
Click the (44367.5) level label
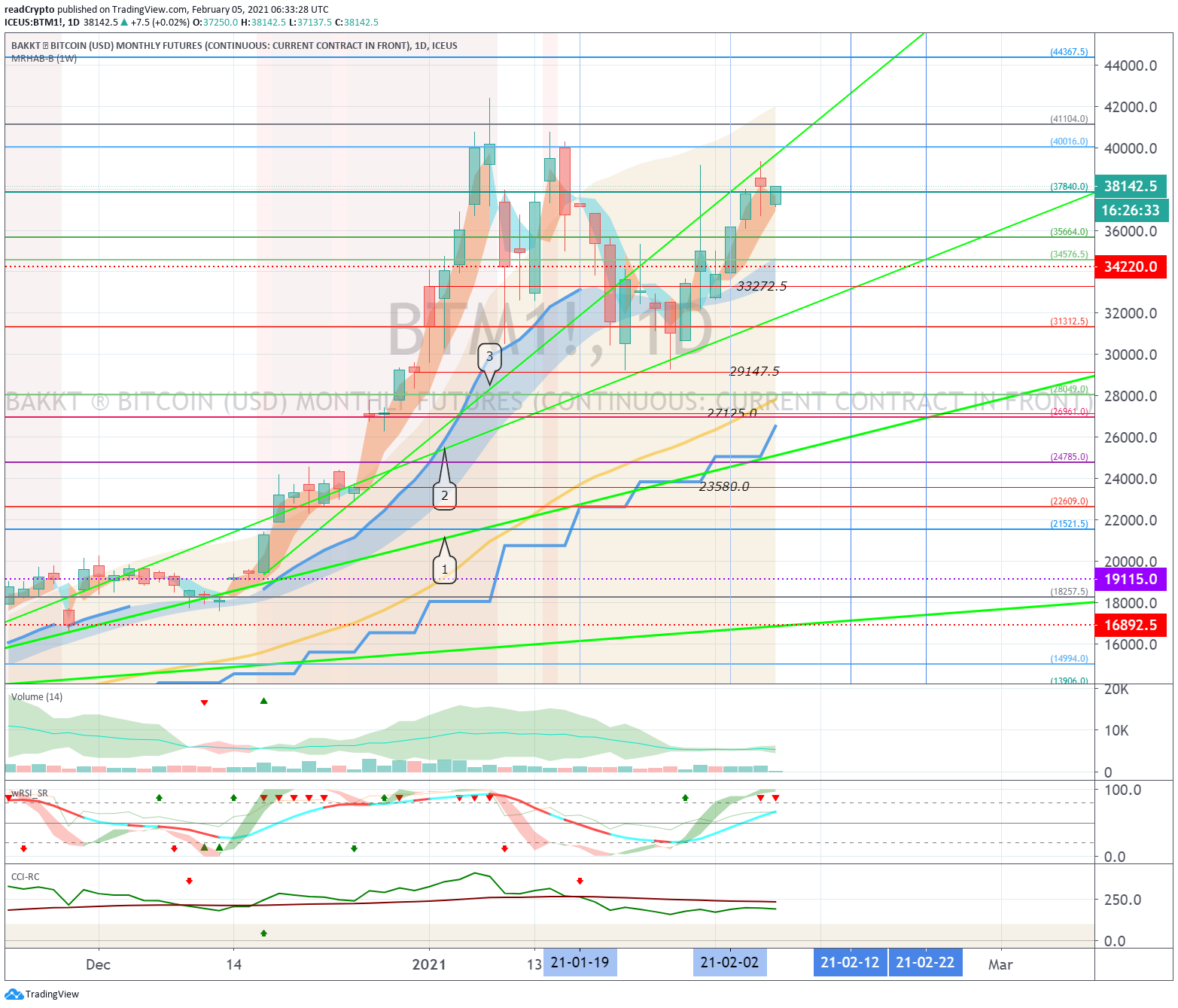coord(1069,52)
